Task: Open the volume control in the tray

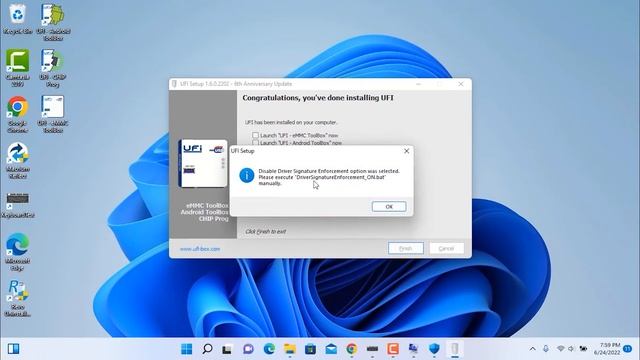Action: [x=571, y=349]
